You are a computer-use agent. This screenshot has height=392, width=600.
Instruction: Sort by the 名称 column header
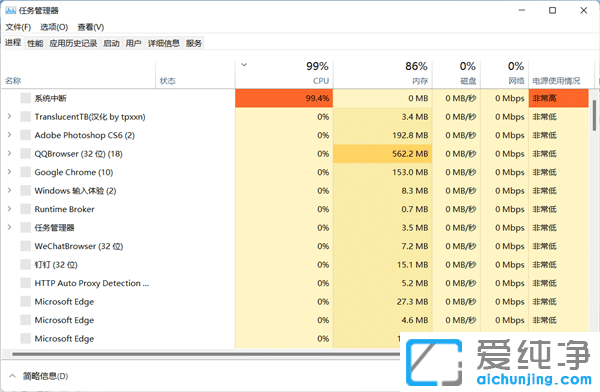click(x=78, y=75)
